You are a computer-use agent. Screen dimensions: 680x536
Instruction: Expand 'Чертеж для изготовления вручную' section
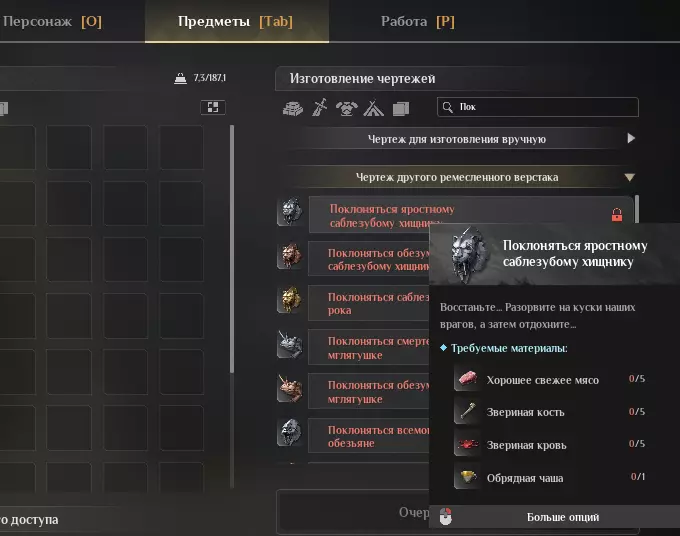tap(463, 139)
